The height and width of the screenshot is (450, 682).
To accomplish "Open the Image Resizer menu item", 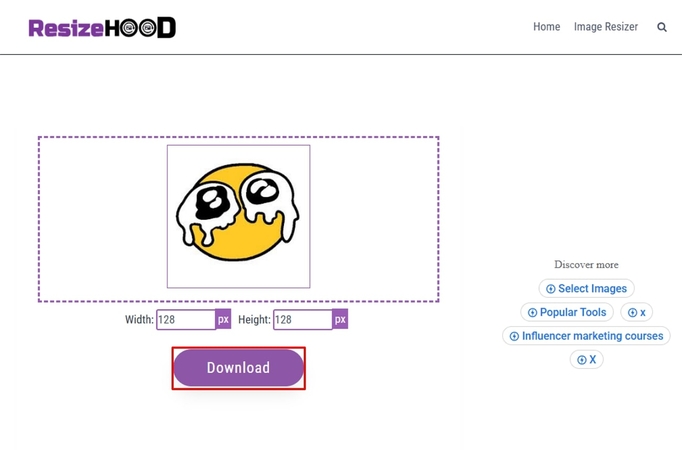I will pyautogui.click(x=605, y=27).
